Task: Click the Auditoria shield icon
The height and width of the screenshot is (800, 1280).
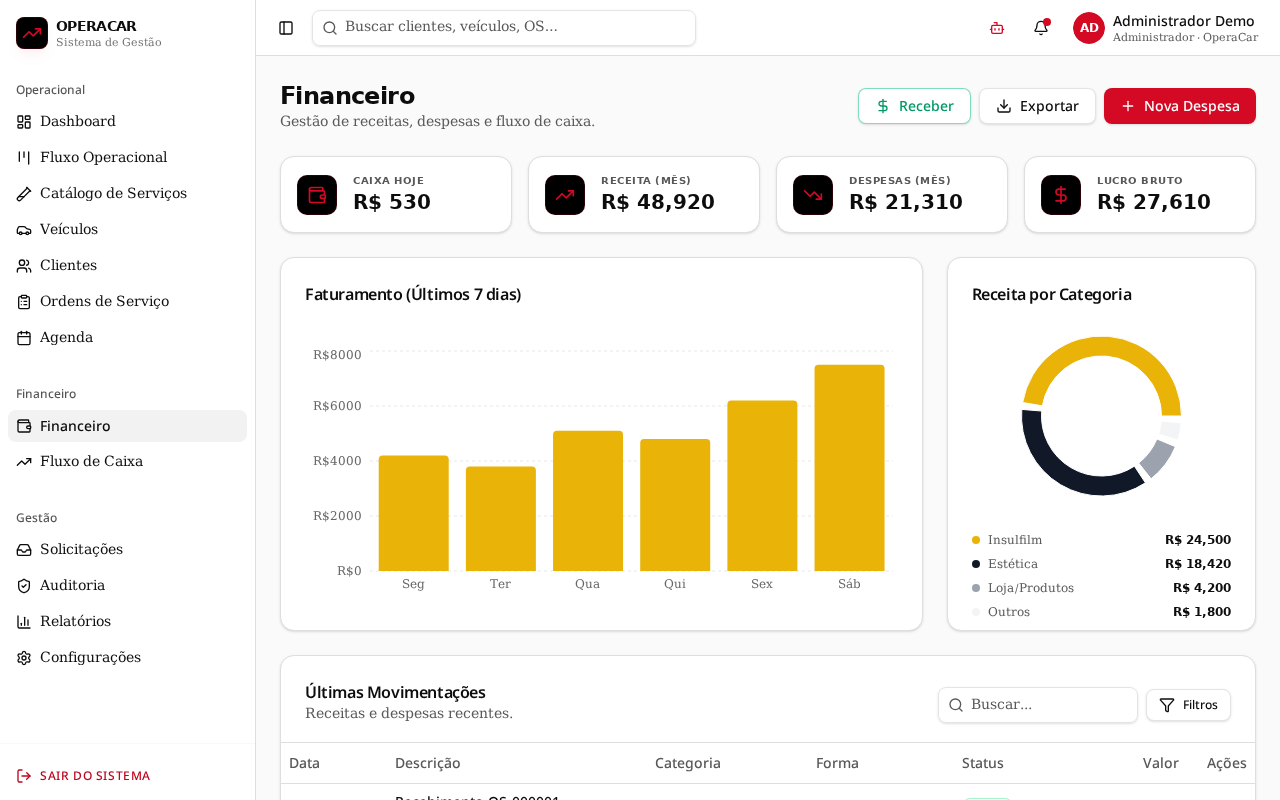Action: coord(24,586)
